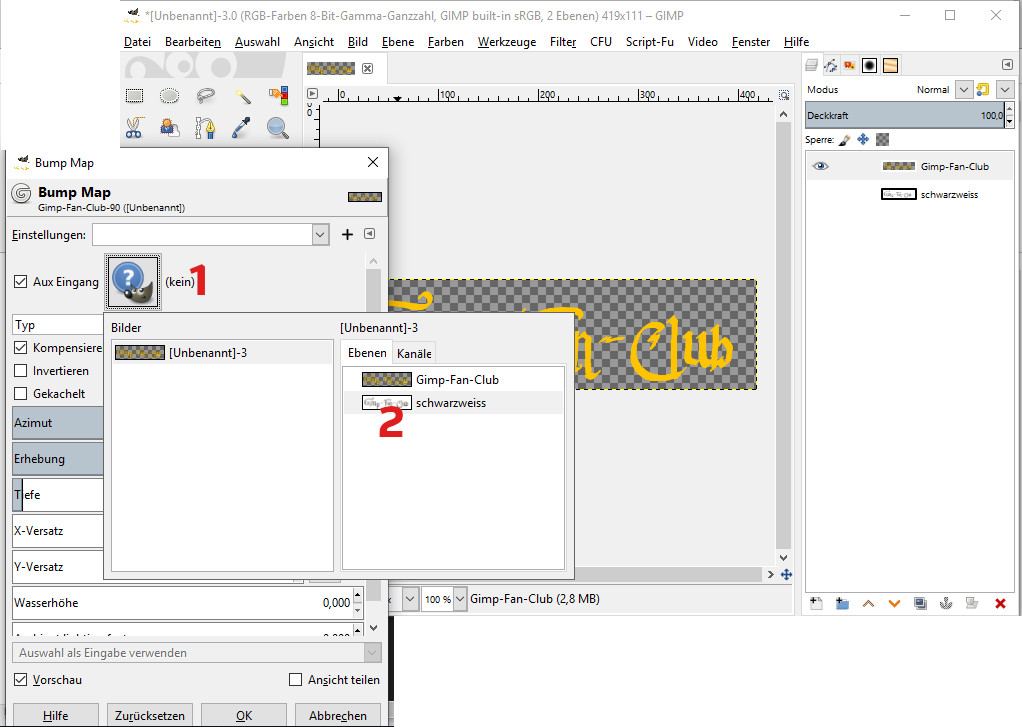
Task: Open layers dock configuration menu arrow
Action: tap(1008, 65)
